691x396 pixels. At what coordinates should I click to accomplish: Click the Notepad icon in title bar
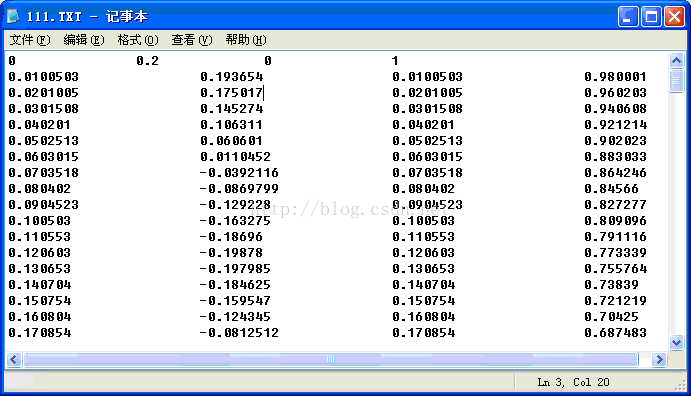[x=13, y=16]
